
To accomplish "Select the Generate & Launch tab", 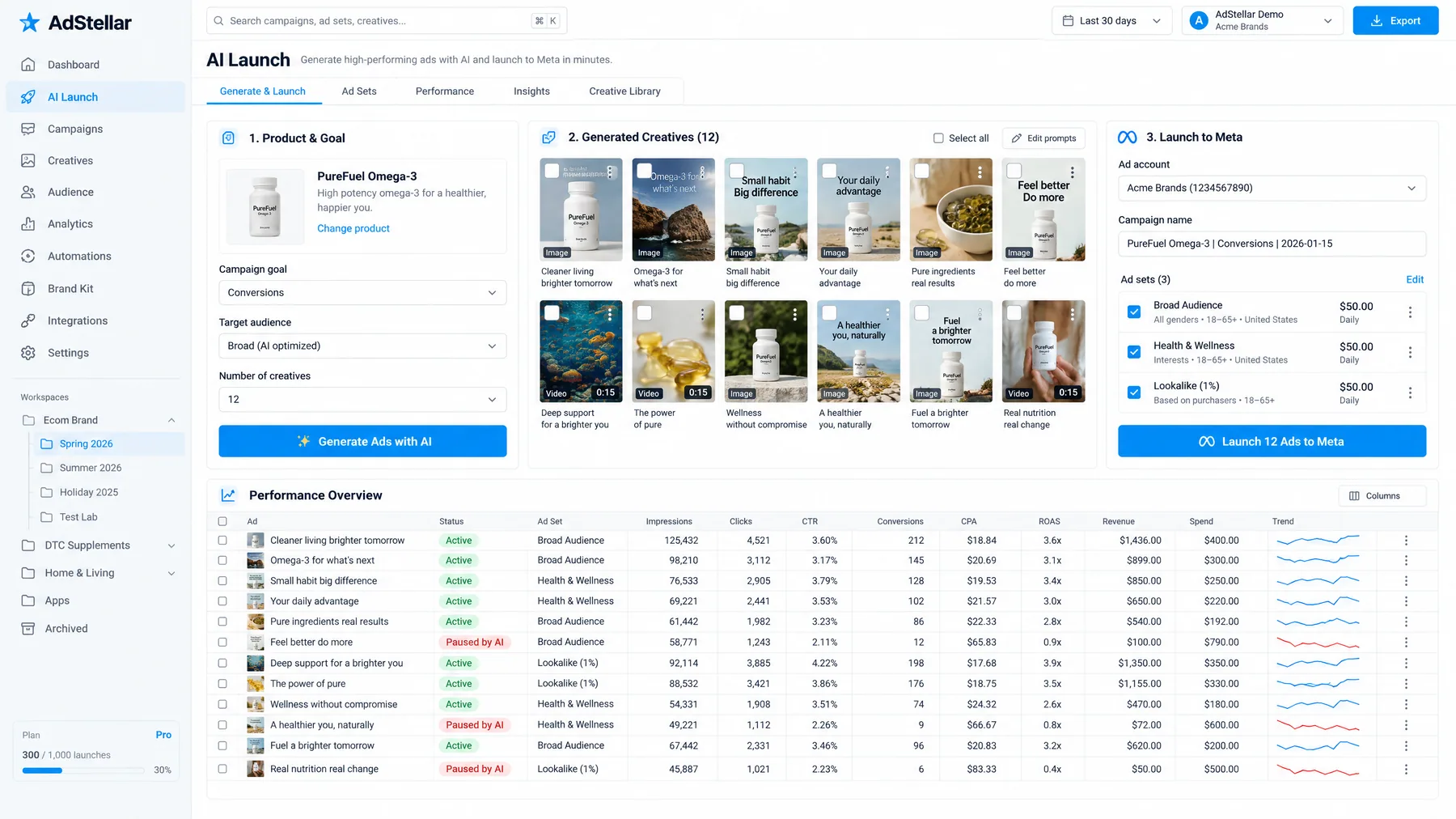I will coord(263,91).
